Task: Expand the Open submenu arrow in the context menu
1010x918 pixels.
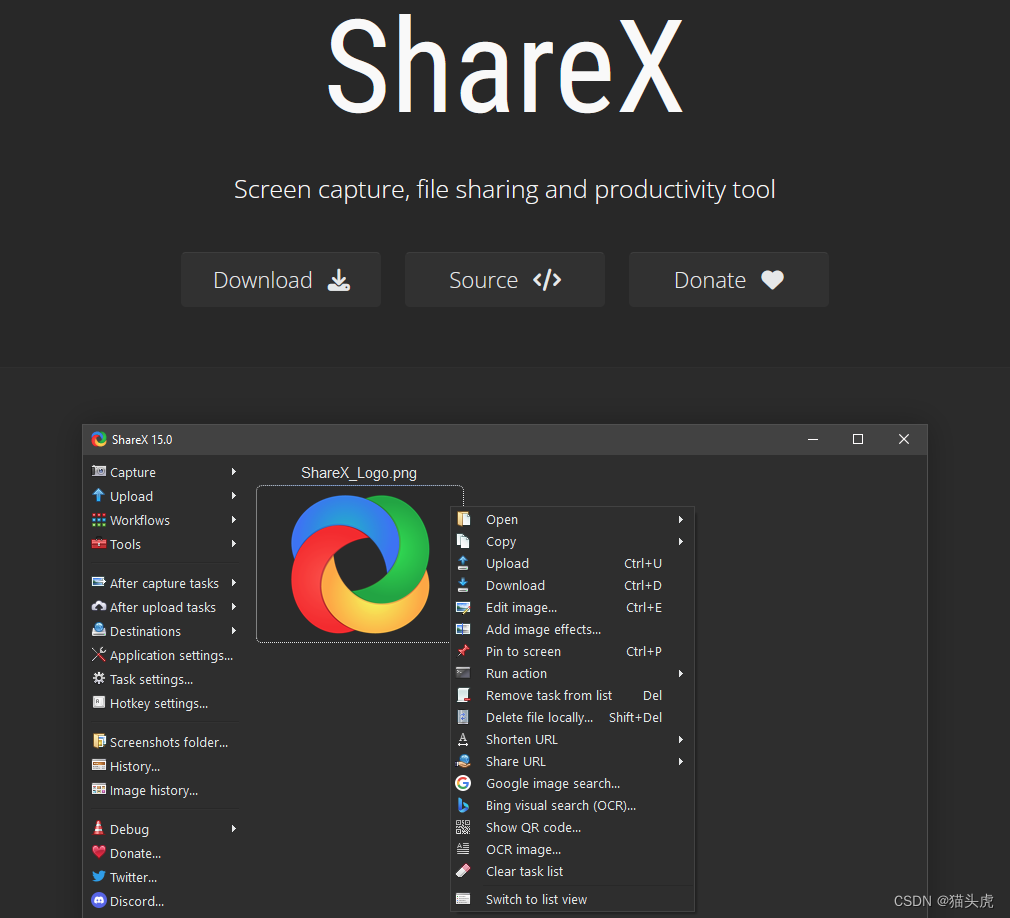Action: point(681,519)
